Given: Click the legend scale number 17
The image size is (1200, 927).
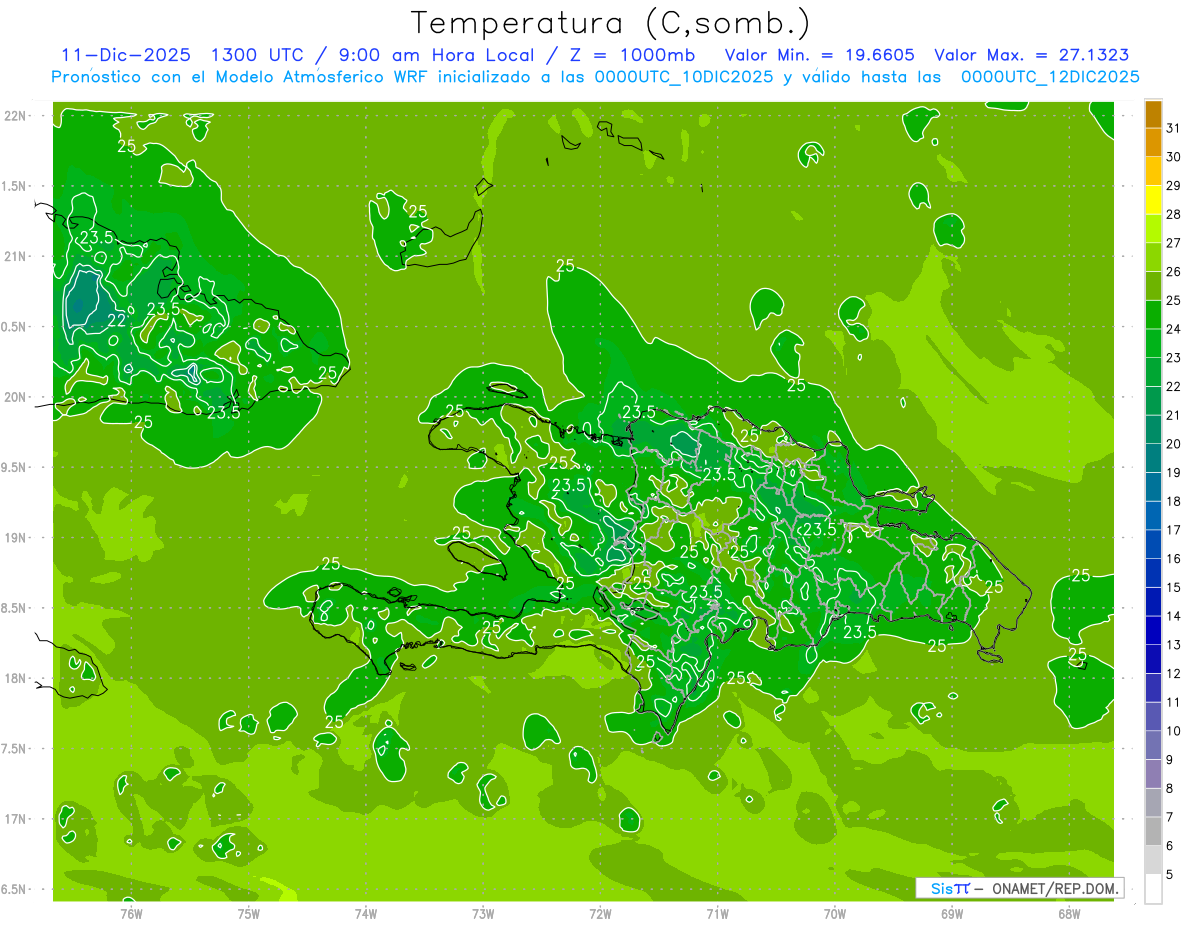Looking at the screenshot, I should click(1174, 530).
